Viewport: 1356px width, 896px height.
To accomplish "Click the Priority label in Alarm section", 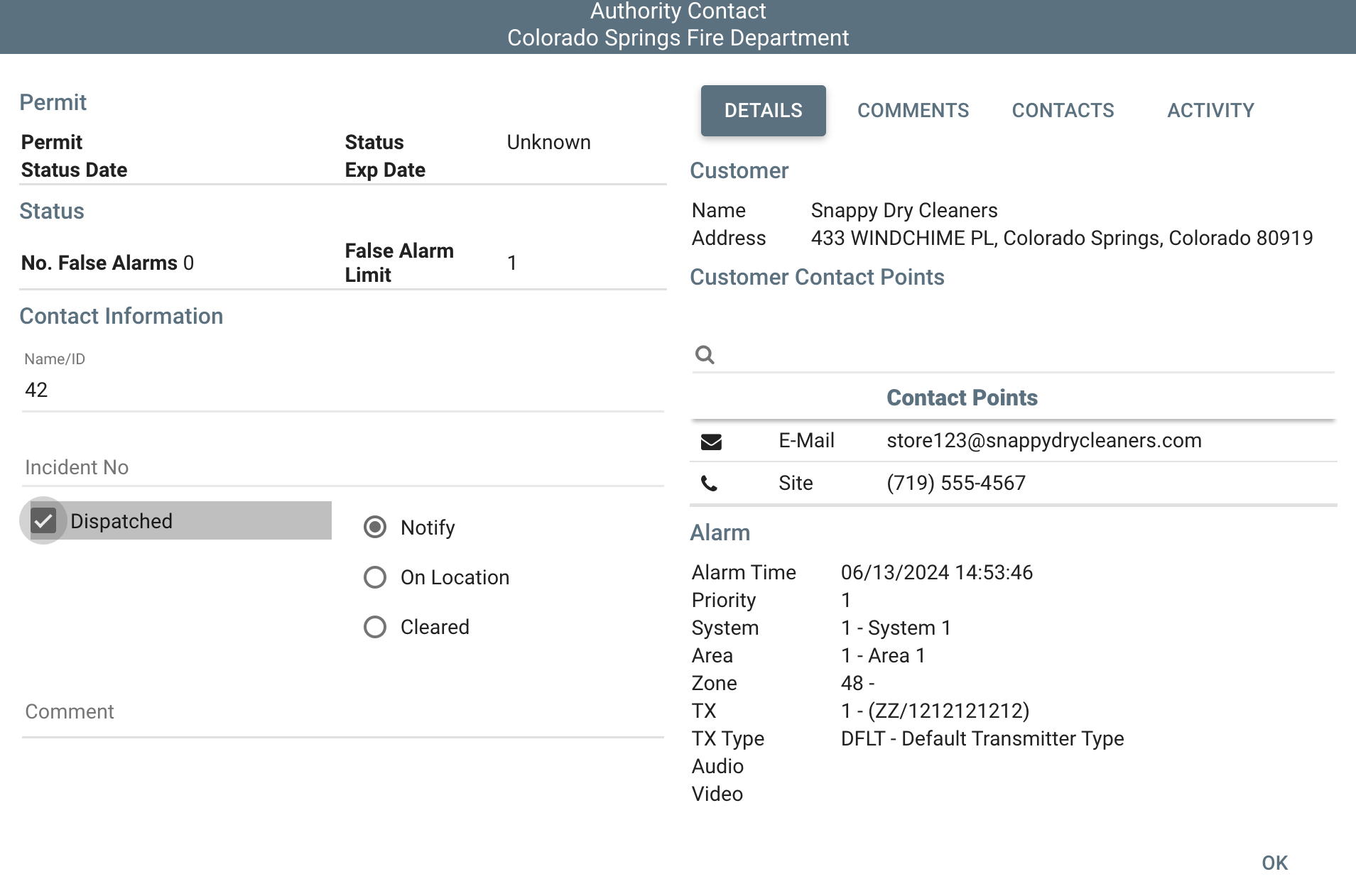I will (724, 601).
